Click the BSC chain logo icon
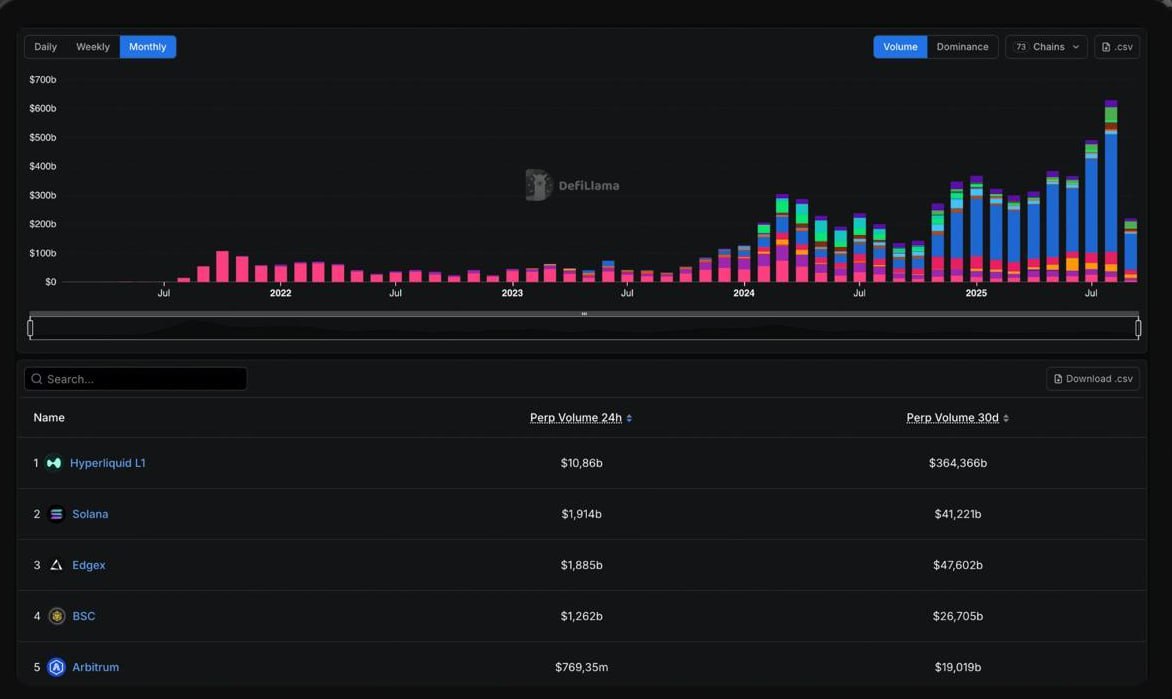Viewport: 1172px width, 699px height. pyautogui.click(x=56, y=616)
